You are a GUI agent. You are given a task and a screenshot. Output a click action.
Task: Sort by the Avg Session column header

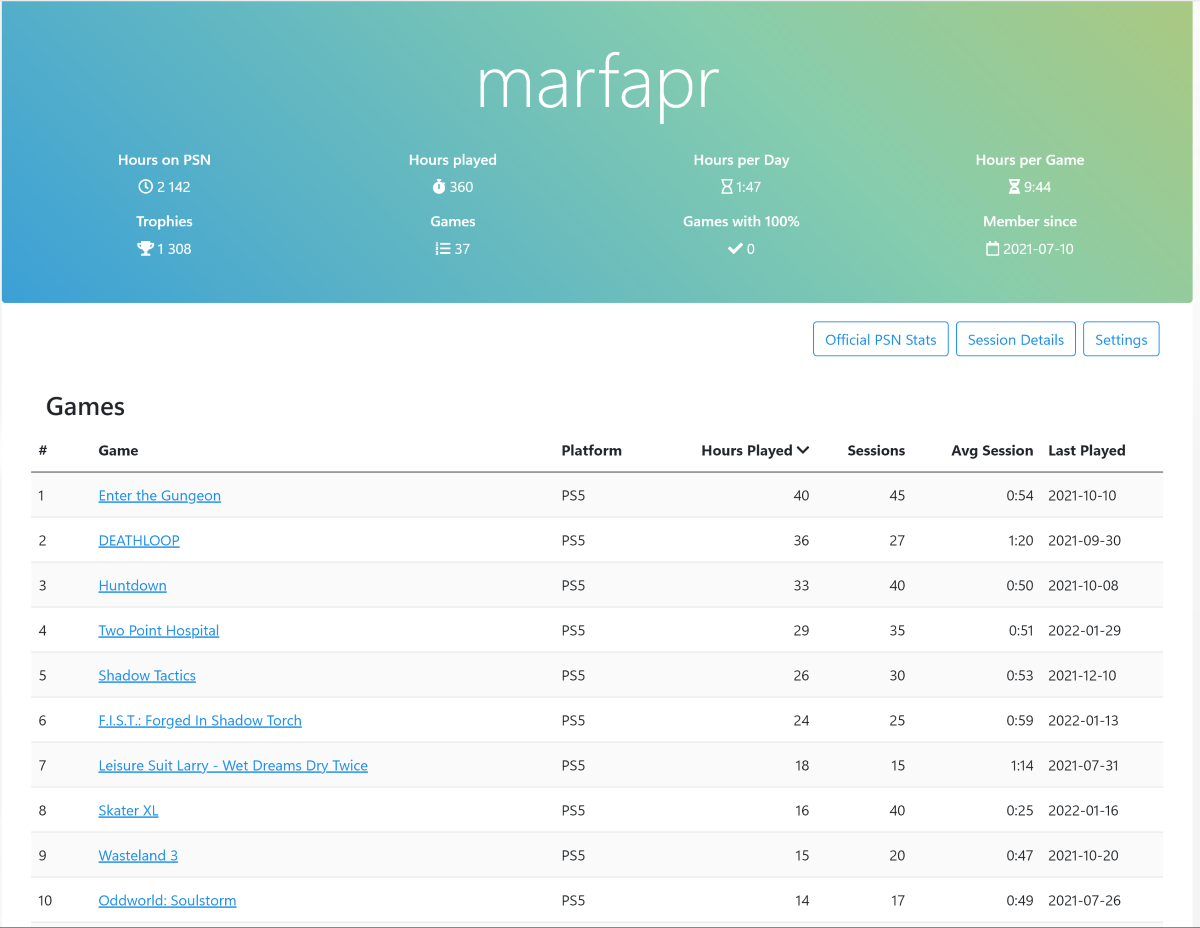[x=992, y=451]
